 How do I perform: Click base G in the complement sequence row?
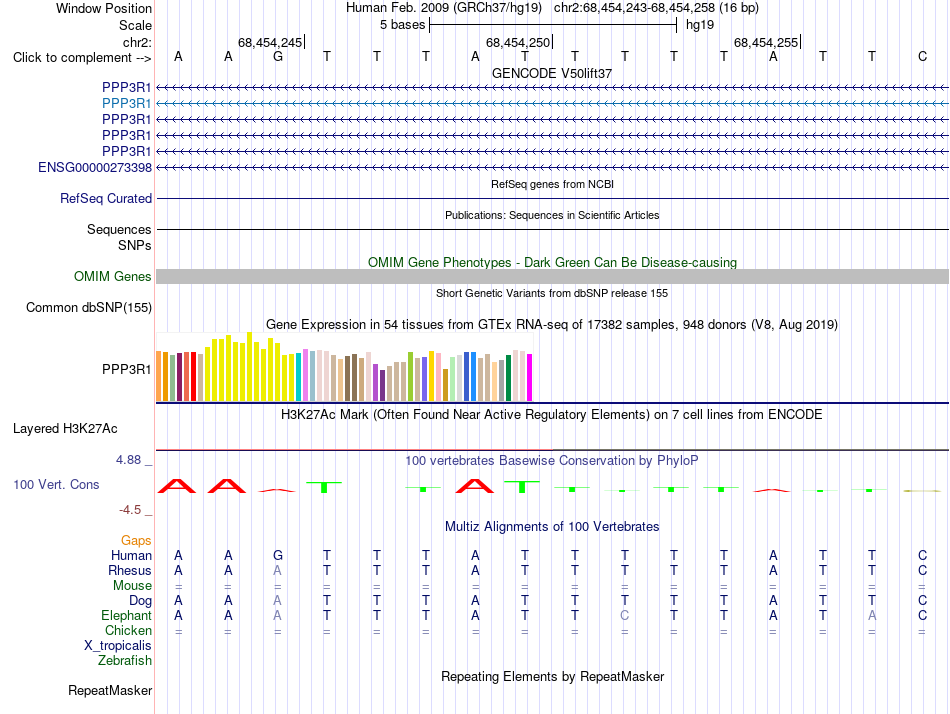coord(277,56)
